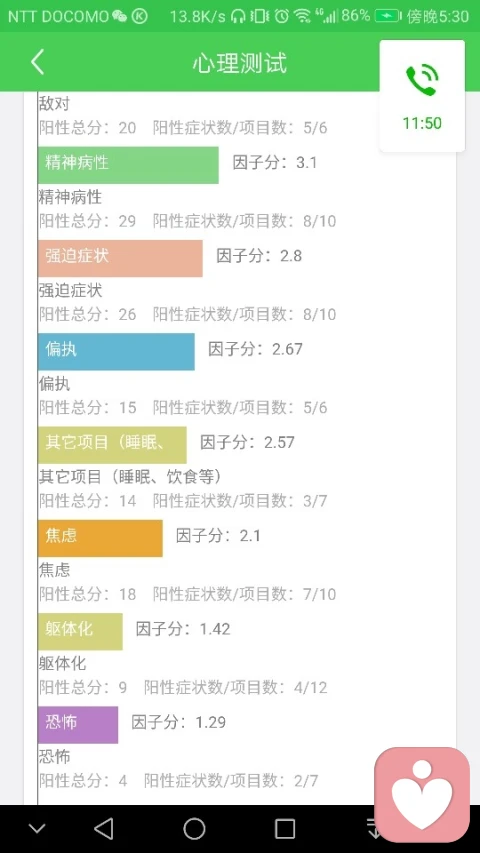This screenshot has width=480, height=853.
Task: Tap the back arrow in header
Action: (x=37, y=62)
